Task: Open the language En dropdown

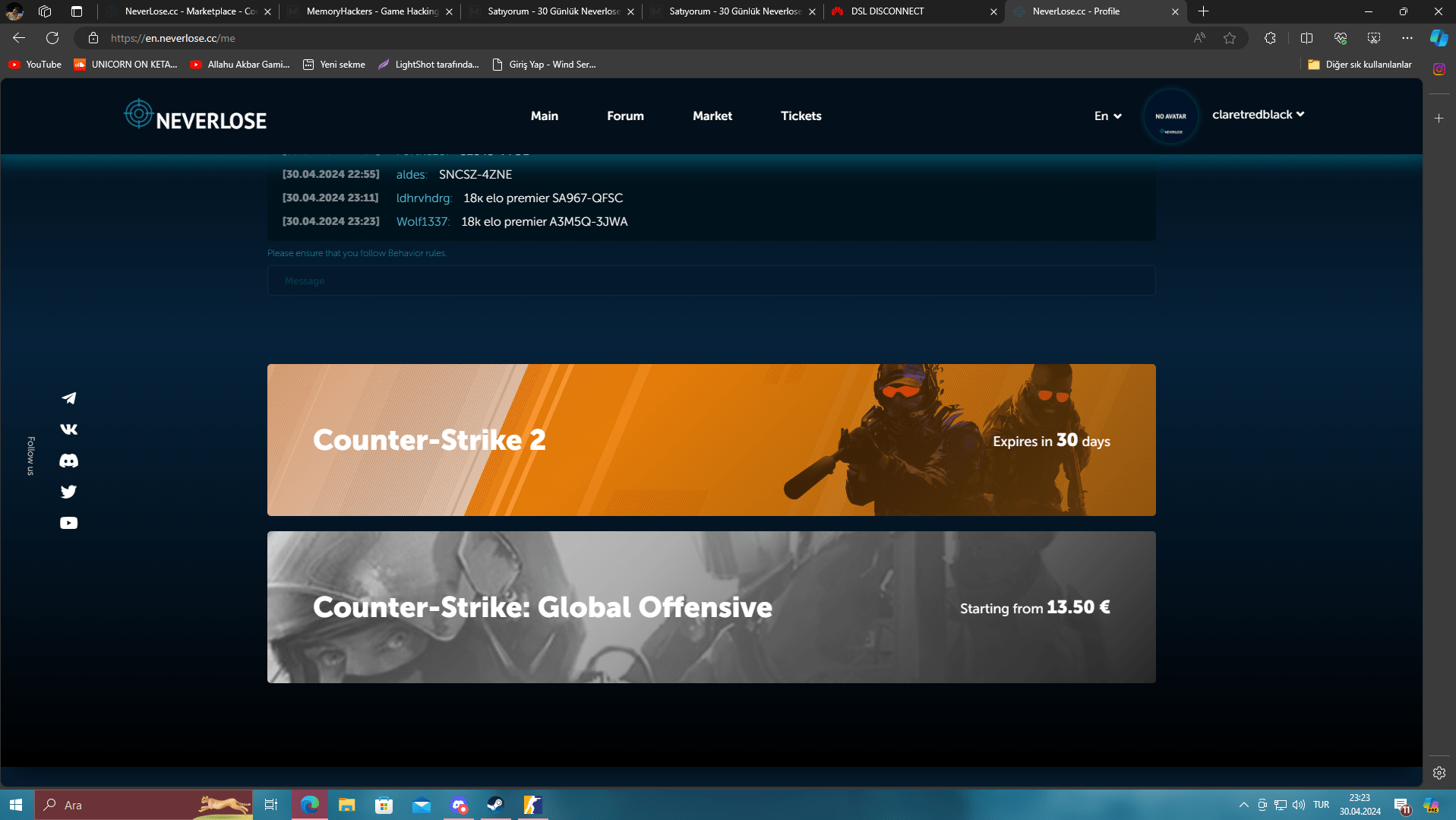Action: [1107, 116]
